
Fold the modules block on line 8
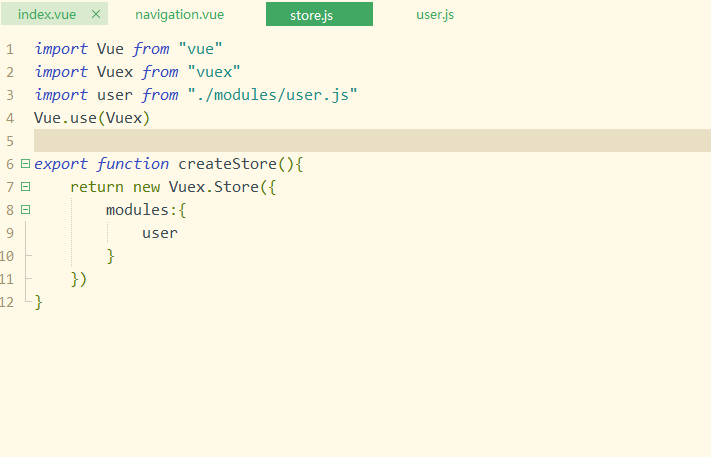(25, 210)
